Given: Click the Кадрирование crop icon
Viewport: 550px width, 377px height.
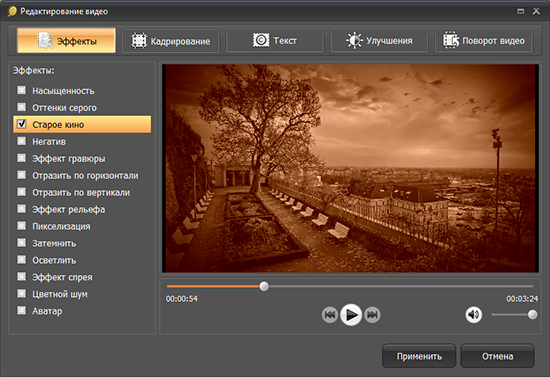Looking at the screenshot, I should (139, 41).
